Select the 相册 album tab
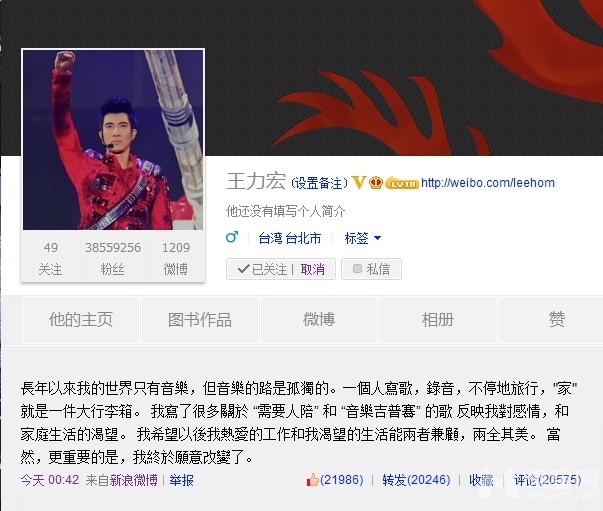The height and width of the screenshot is (511, 603). coord(438,320)
